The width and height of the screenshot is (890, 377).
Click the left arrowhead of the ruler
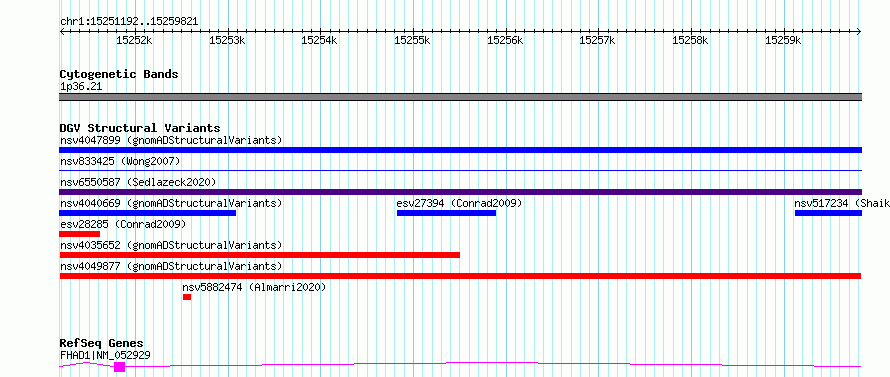tap(62, 32)
